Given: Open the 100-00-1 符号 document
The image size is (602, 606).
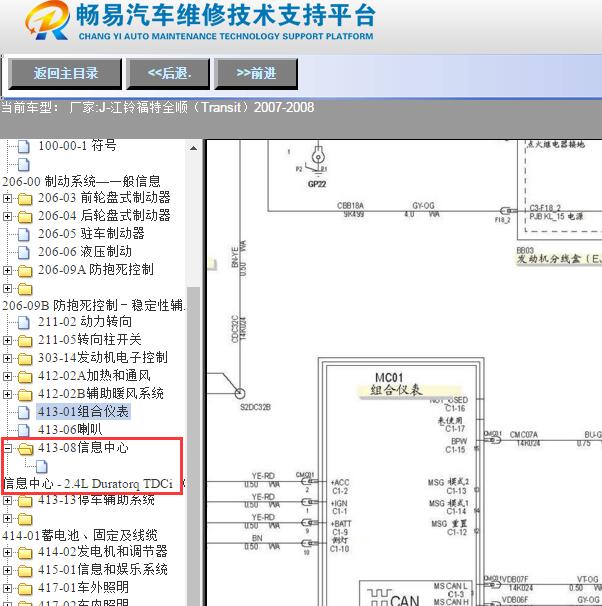Looking at the screenshot, I should click(x=77, y=146).
